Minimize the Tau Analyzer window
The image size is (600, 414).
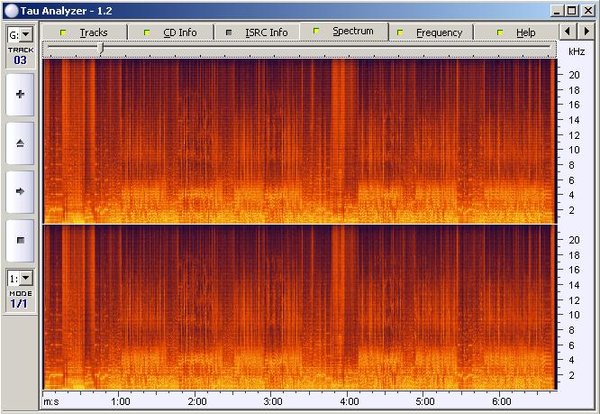(557, 11)
